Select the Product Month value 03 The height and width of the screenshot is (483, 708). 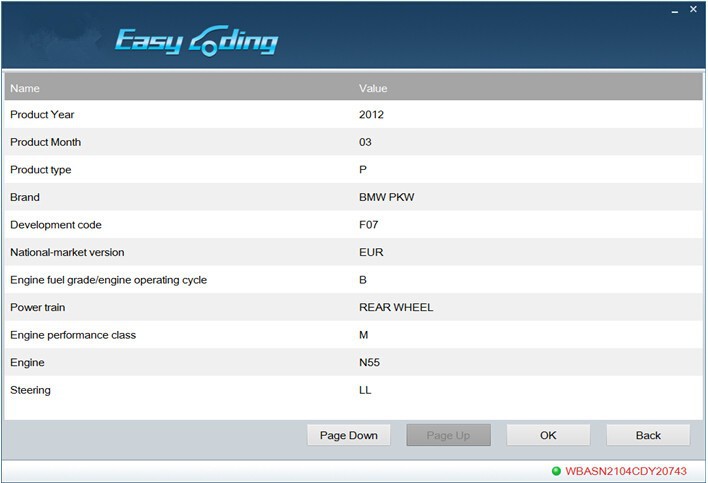point(365,142)
